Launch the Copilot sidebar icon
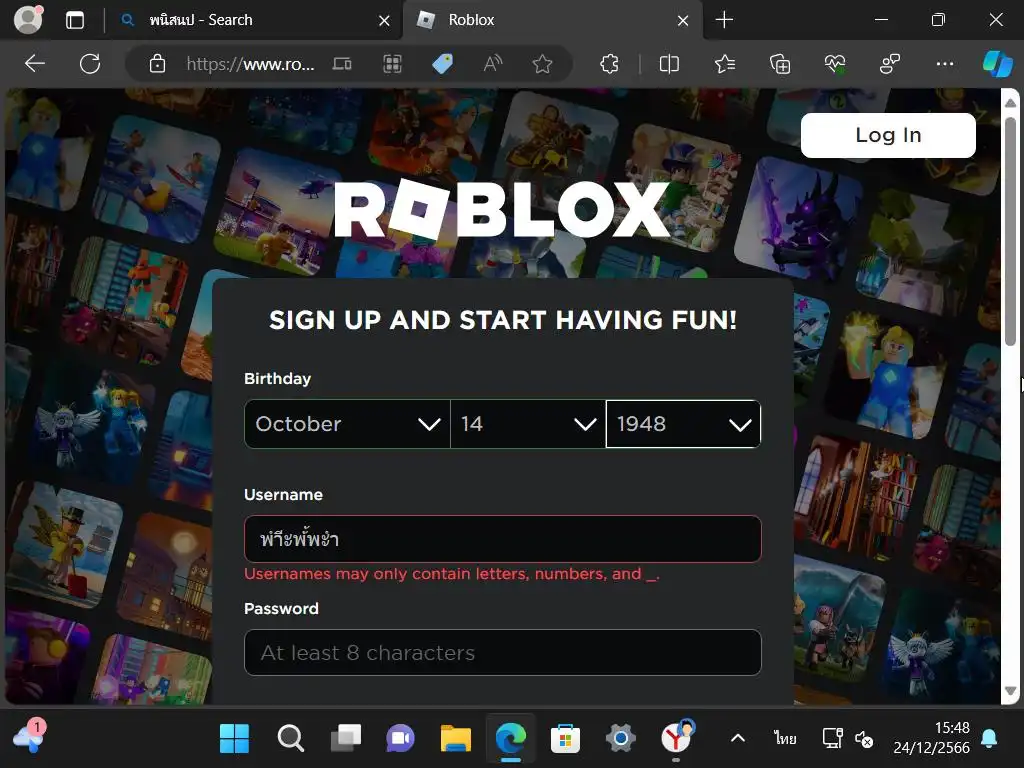This screenshot has height=768, width=1024. [998, 64]
